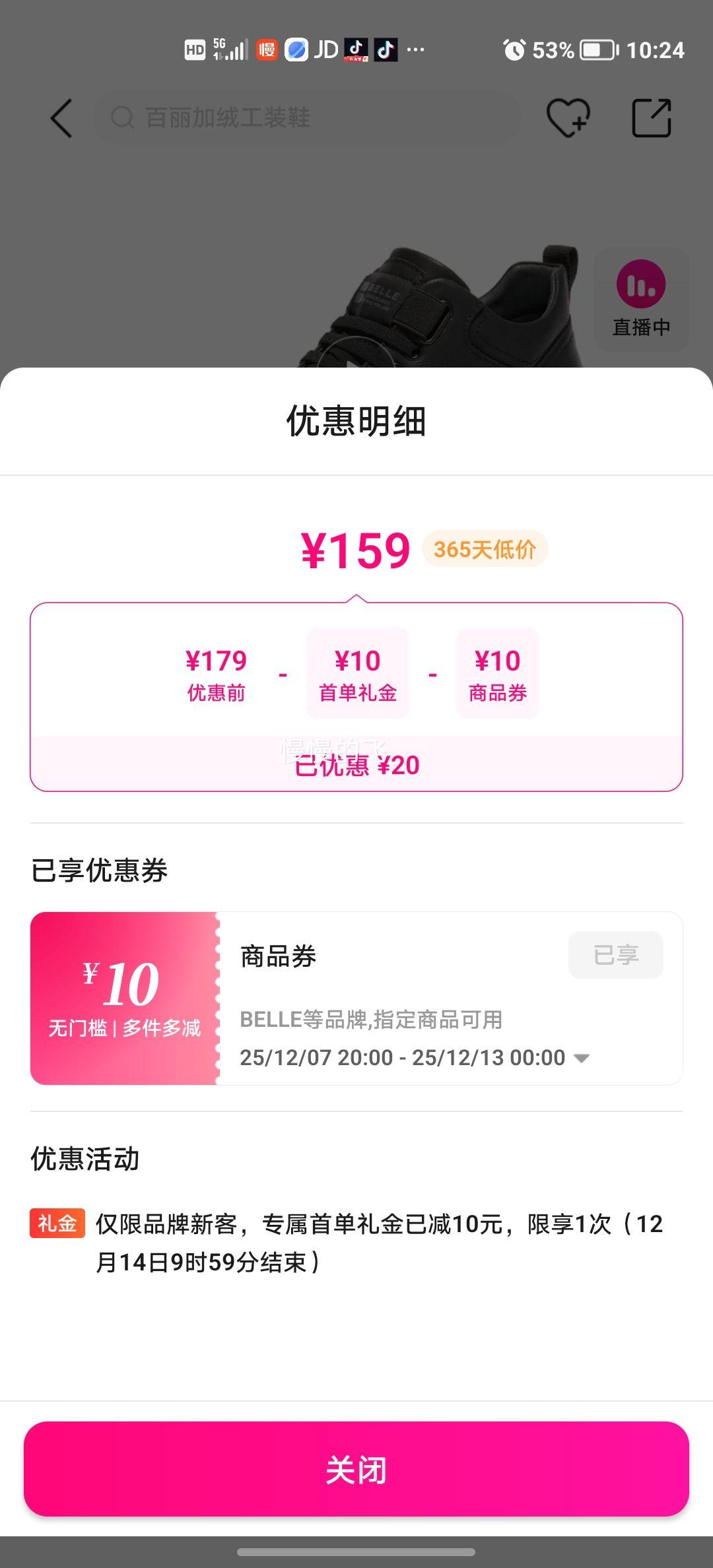Tap the bottom home gesture bar
This screenshot has height=1568, width=713.
pyautogui.click(x=356, y=1552)
